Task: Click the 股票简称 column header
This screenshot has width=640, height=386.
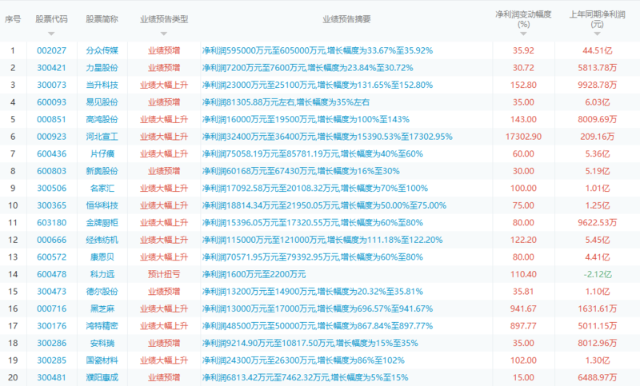Action: [102, 19]
